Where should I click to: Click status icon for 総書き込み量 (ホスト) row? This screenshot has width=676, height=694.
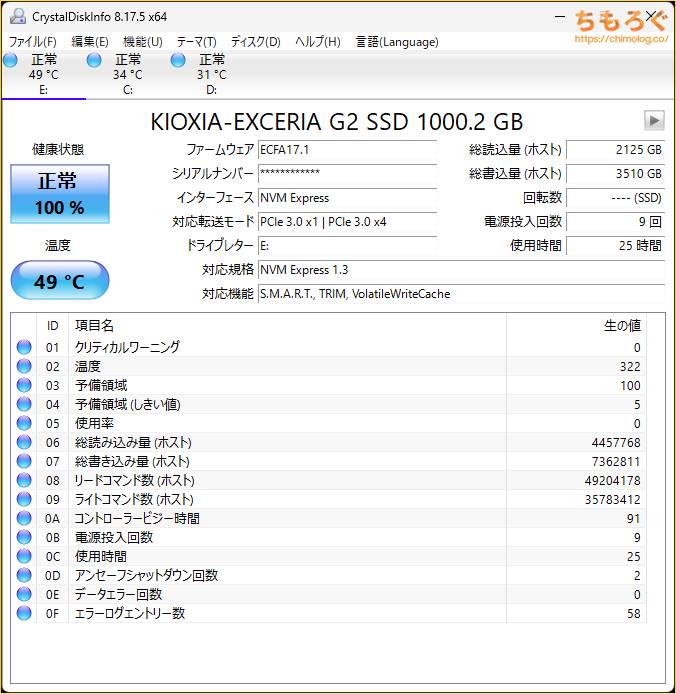[x=24, y=461]
